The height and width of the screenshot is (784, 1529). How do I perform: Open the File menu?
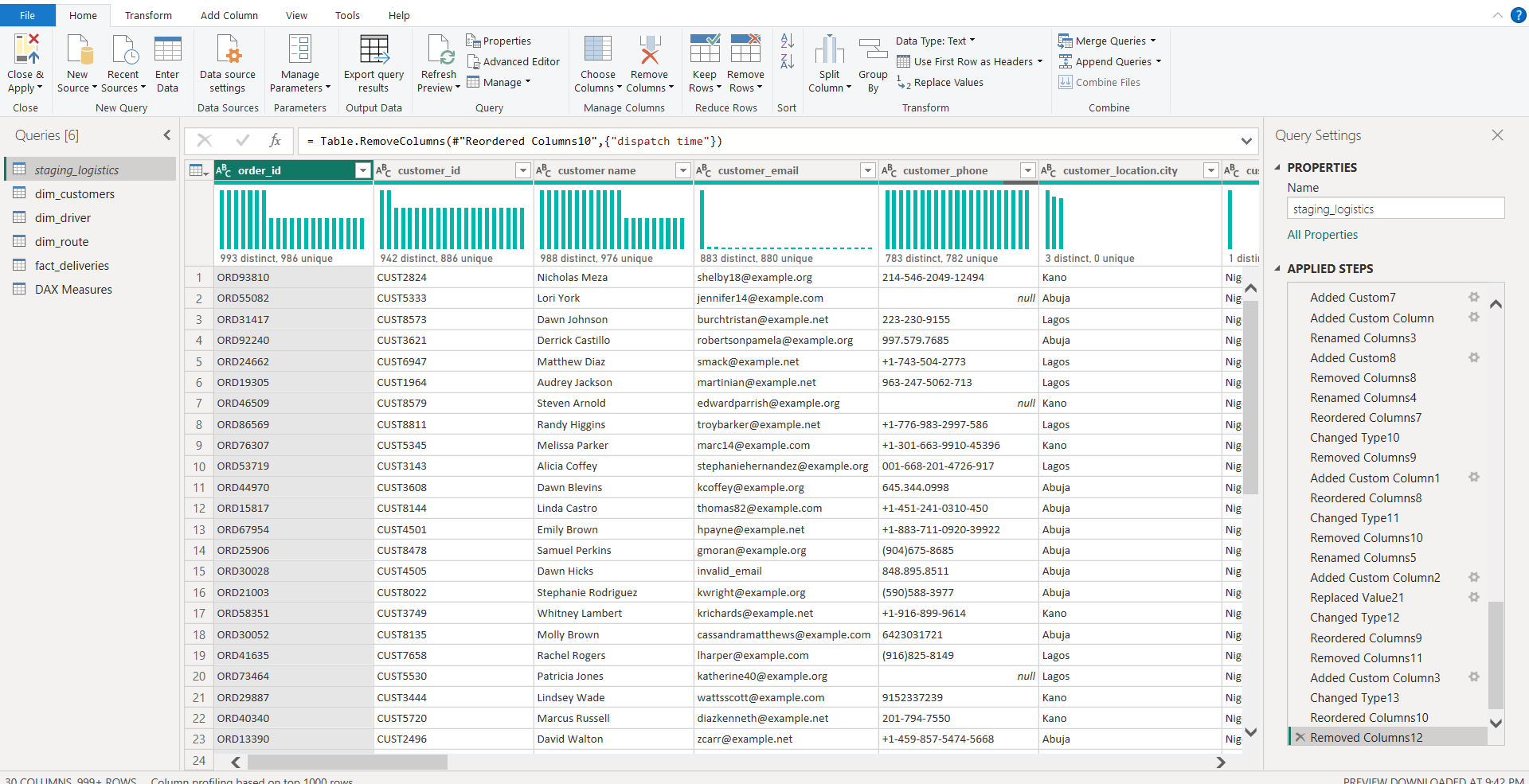(27, 15)
